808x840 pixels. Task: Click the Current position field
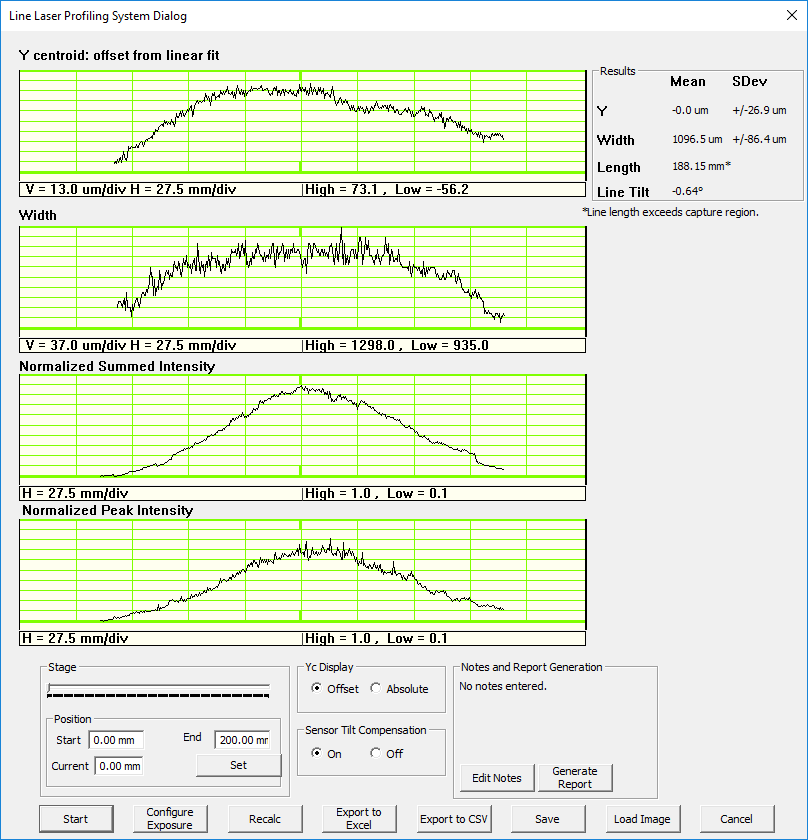pos(118,765)
